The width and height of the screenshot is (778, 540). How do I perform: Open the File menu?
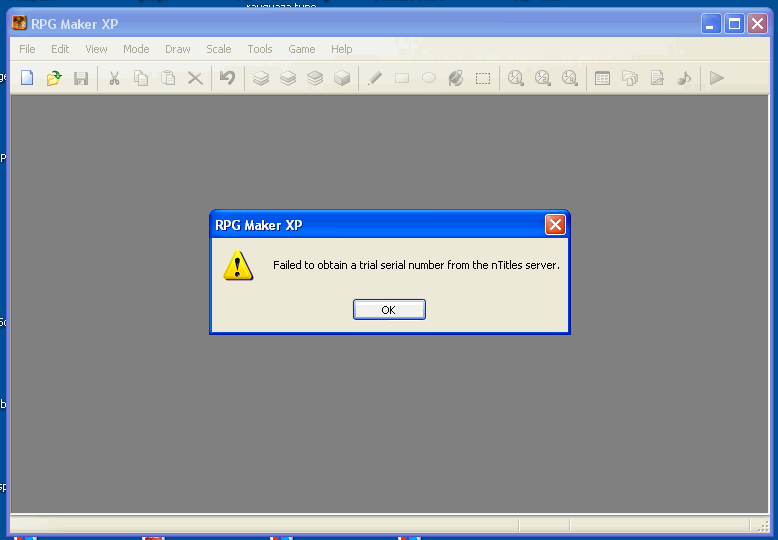click(27, 49)
